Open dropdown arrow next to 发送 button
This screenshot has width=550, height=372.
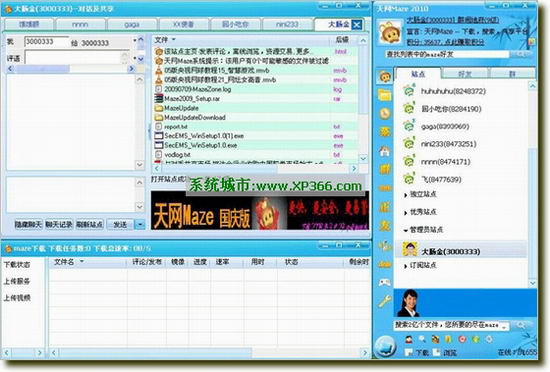140,224
